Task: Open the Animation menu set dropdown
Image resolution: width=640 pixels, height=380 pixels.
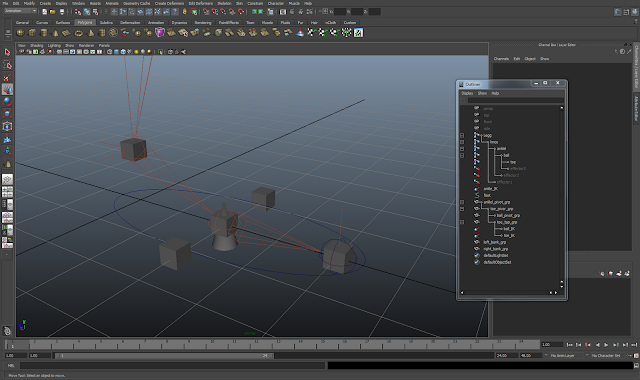Action: 20,11
